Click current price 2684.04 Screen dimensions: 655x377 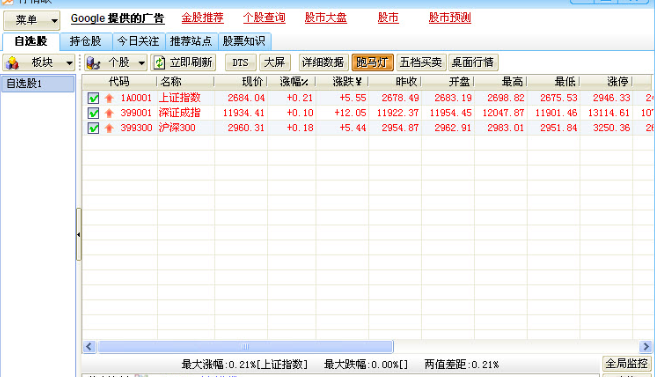[x=246, y=98]
